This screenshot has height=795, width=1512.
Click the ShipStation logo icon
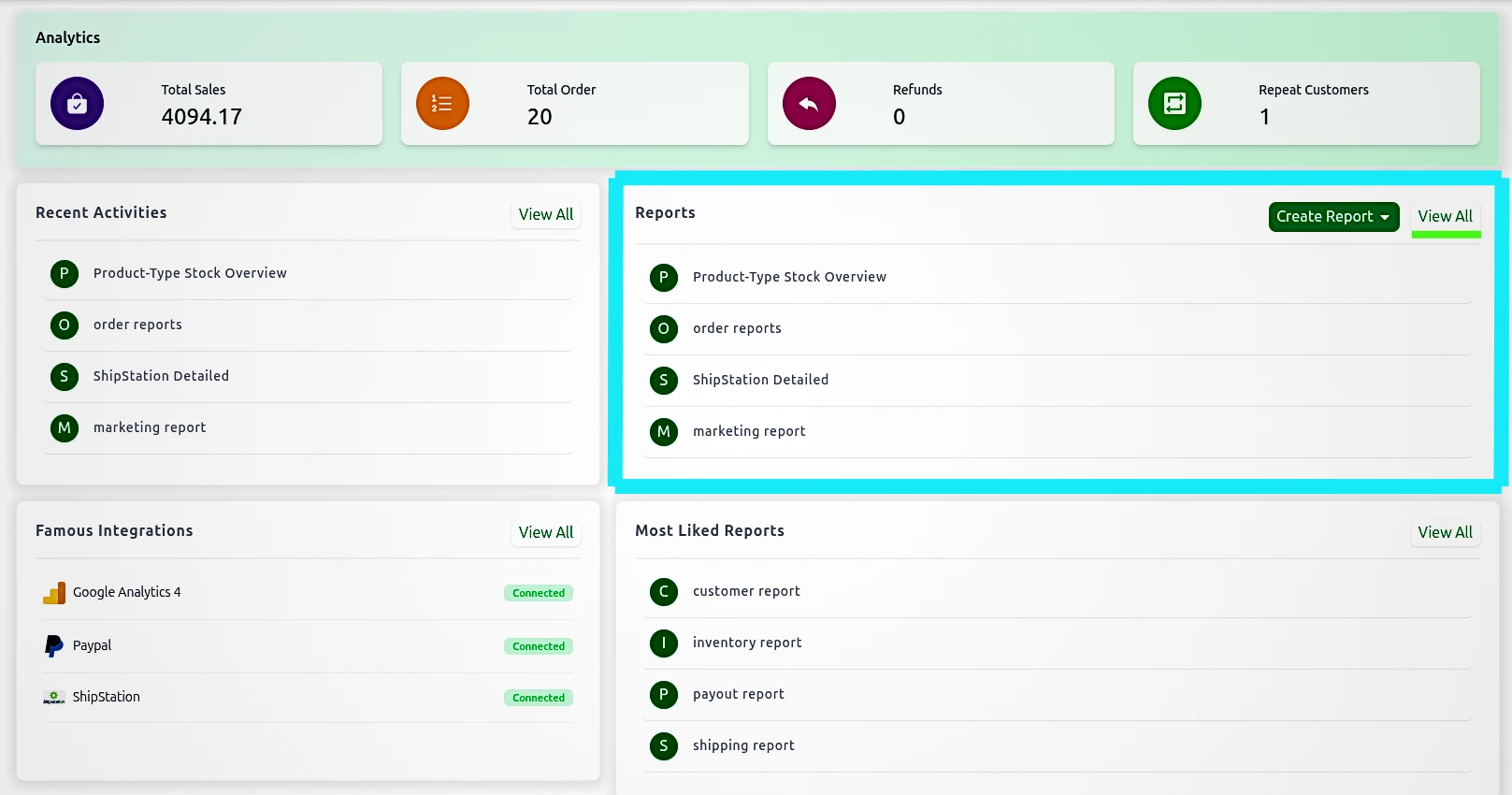[x=54, y=698]
